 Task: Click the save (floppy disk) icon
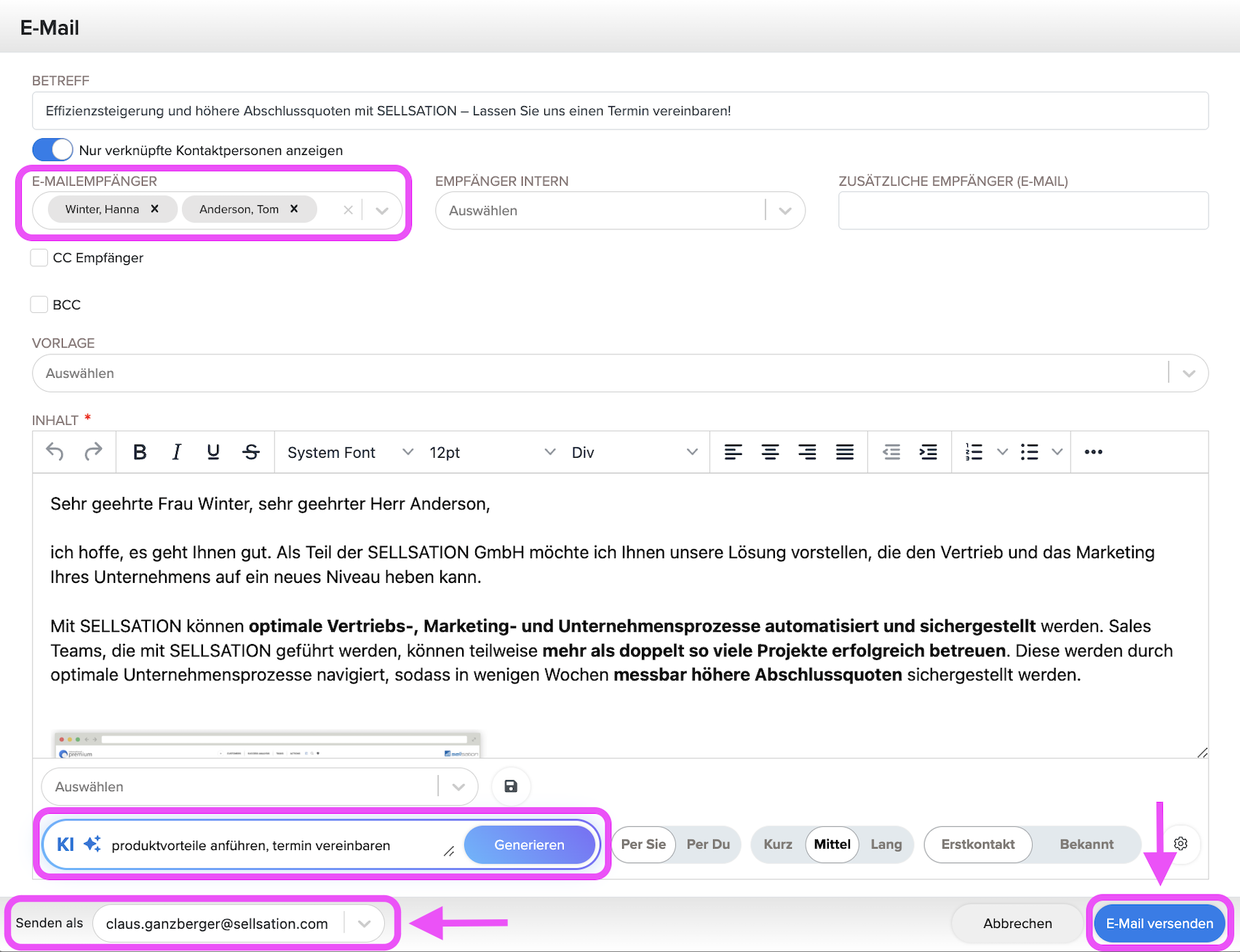(x=511, y=786)
